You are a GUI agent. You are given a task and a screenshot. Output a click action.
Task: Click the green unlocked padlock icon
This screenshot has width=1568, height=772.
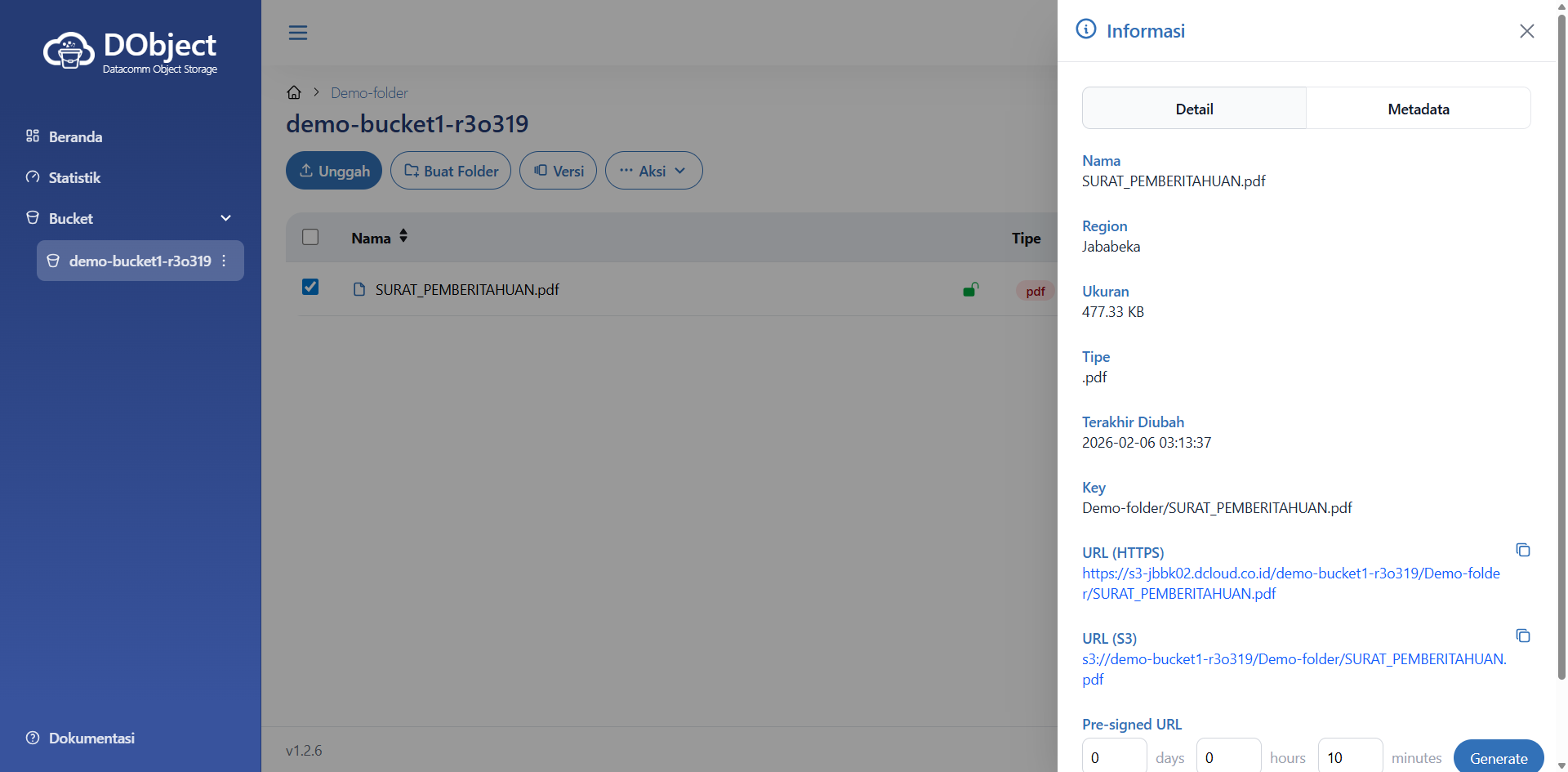[970, 290]
